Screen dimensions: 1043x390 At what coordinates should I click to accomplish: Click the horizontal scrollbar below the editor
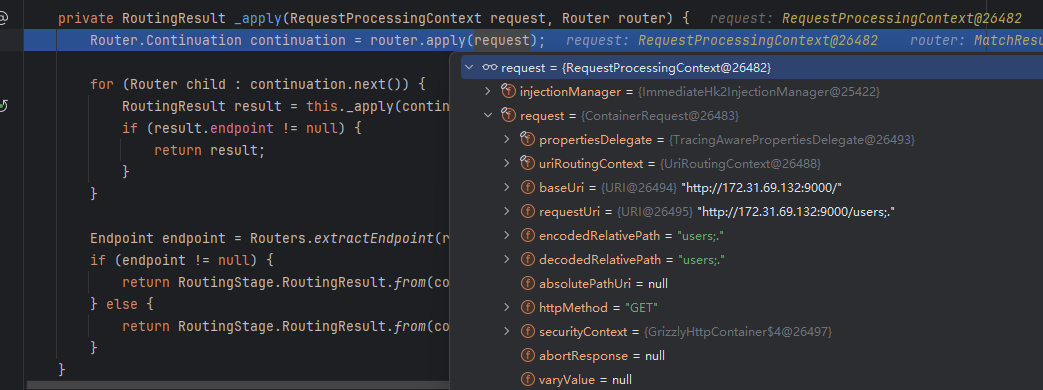(x=237, y=385)
